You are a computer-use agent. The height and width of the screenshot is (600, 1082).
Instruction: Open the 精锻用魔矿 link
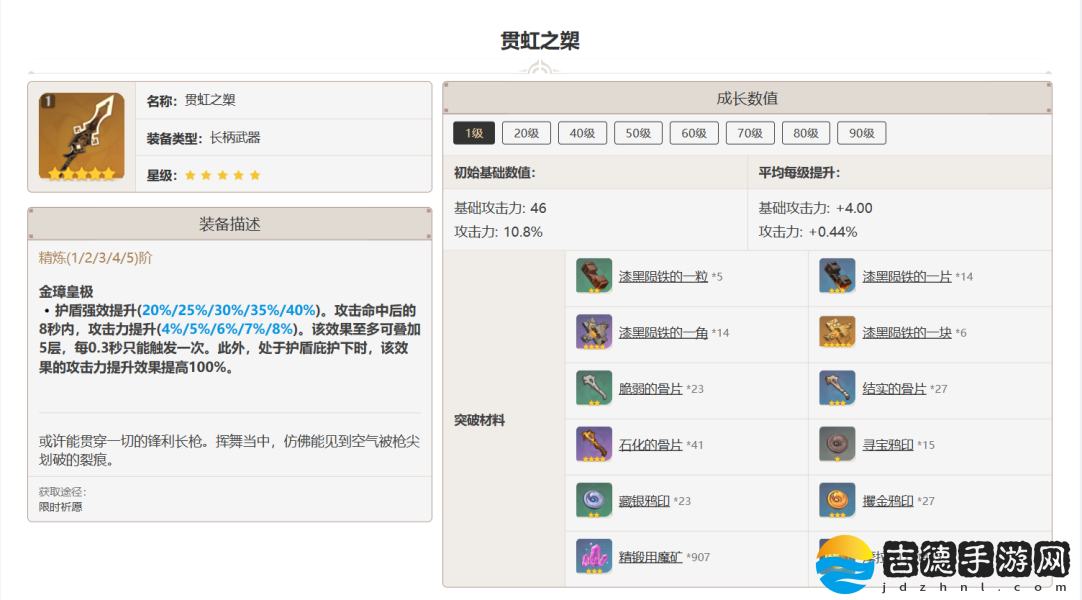650,556
